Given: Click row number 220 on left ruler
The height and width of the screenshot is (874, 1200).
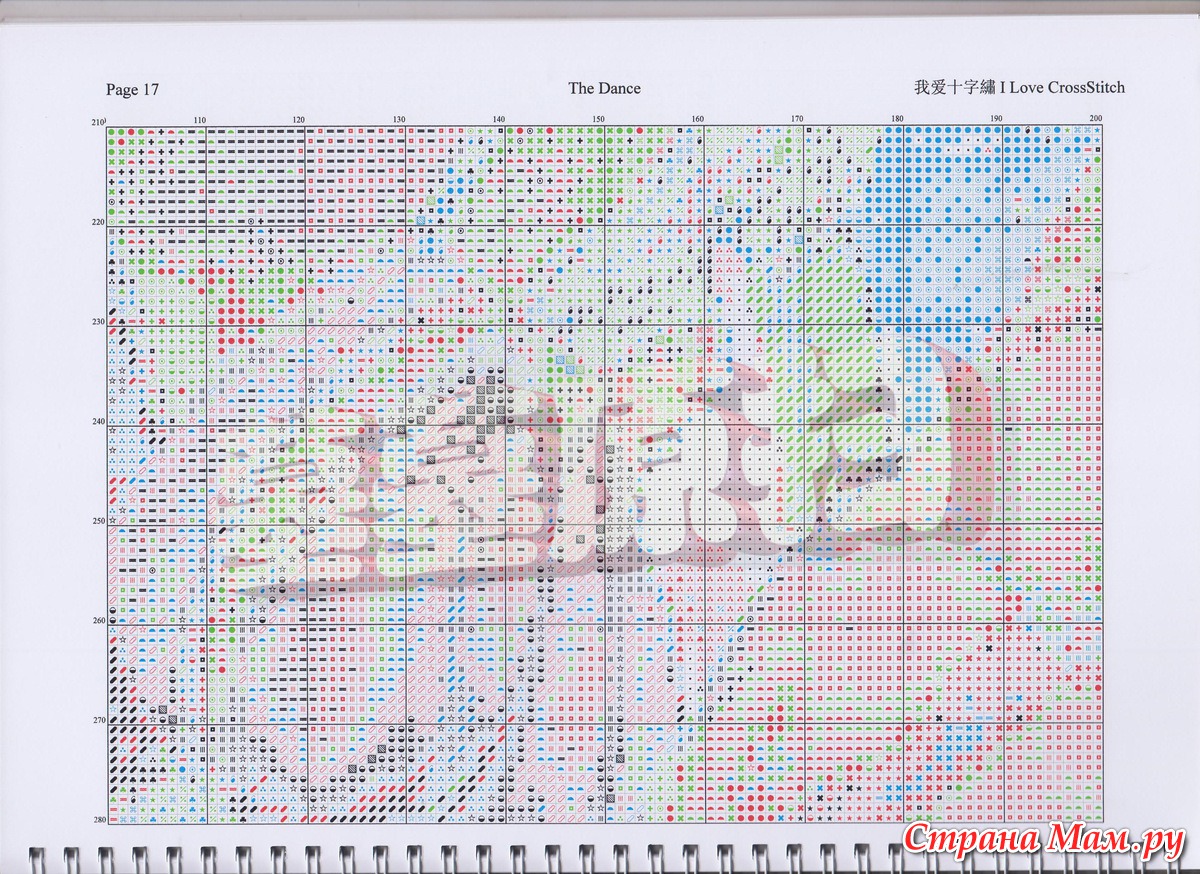Looking at the screenshot, I should [x=97, y=222].
